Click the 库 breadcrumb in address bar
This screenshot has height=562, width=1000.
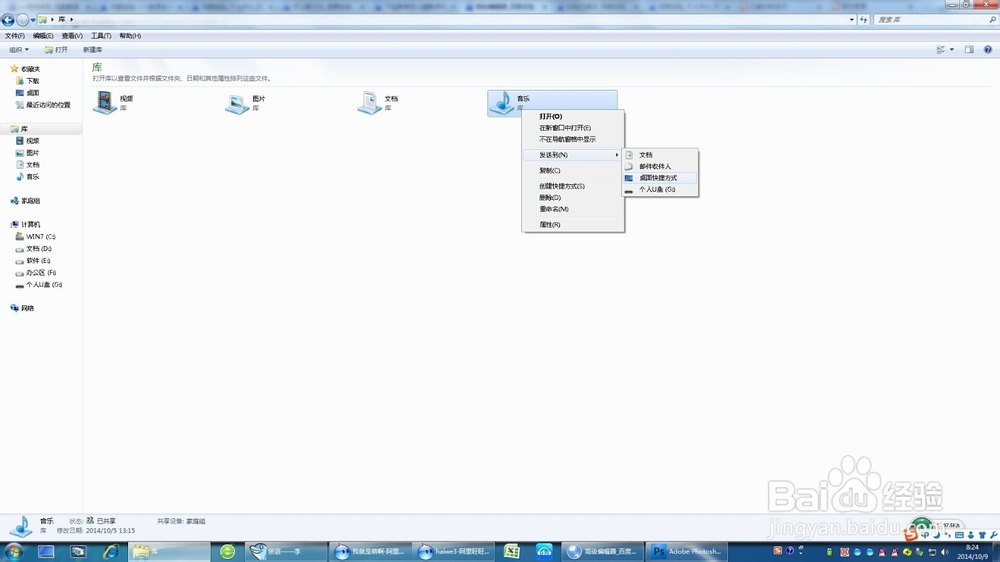pos(62,20)
